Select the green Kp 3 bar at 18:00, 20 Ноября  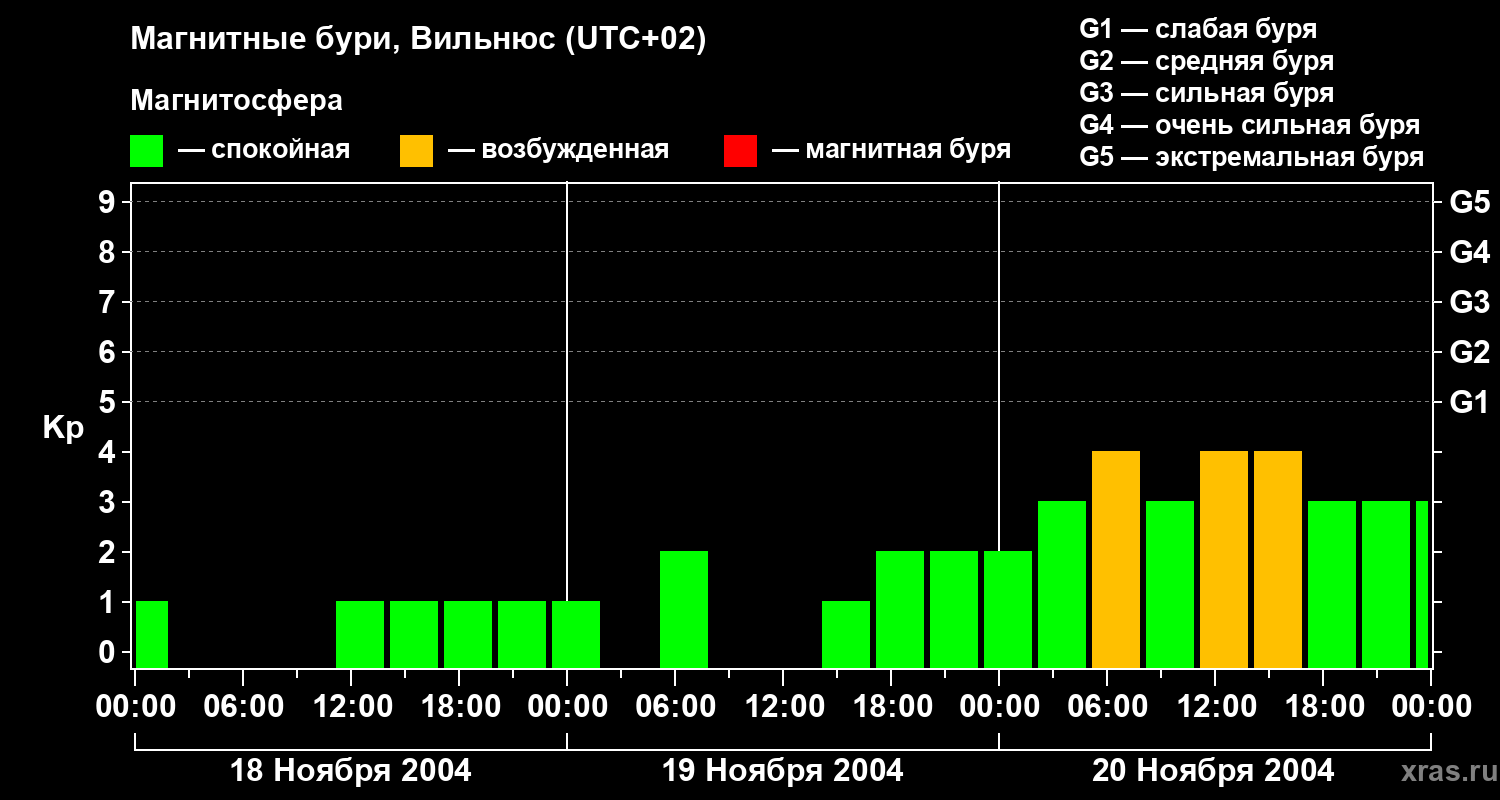pyautogui.click(x=1332, y=585)
